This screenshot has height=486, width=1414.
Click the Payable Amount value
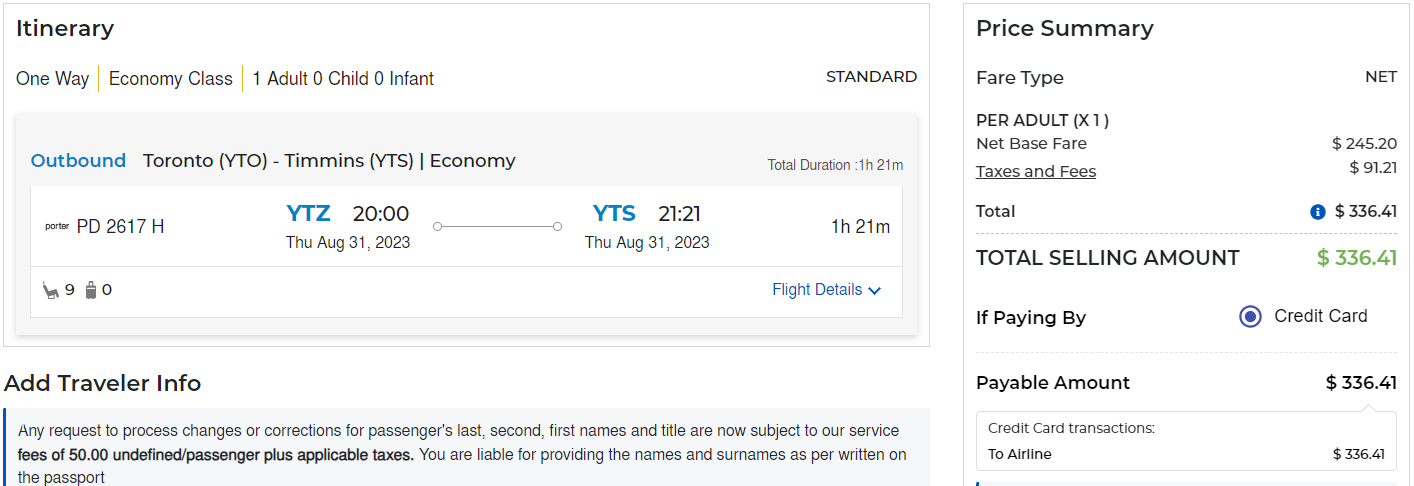(x=1361, y=383)
